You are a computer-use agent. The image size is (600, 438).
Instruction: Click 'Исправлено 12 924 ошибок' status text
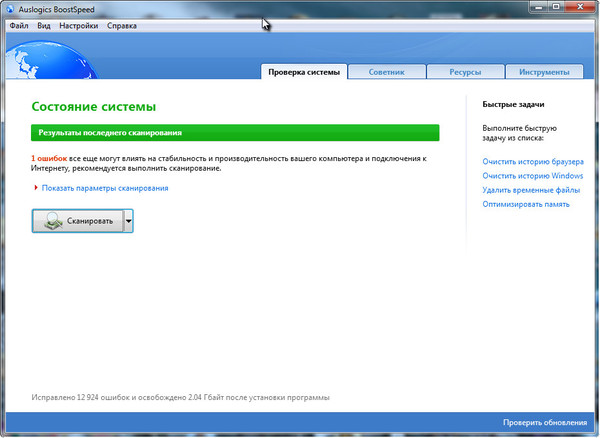[80, 397]
